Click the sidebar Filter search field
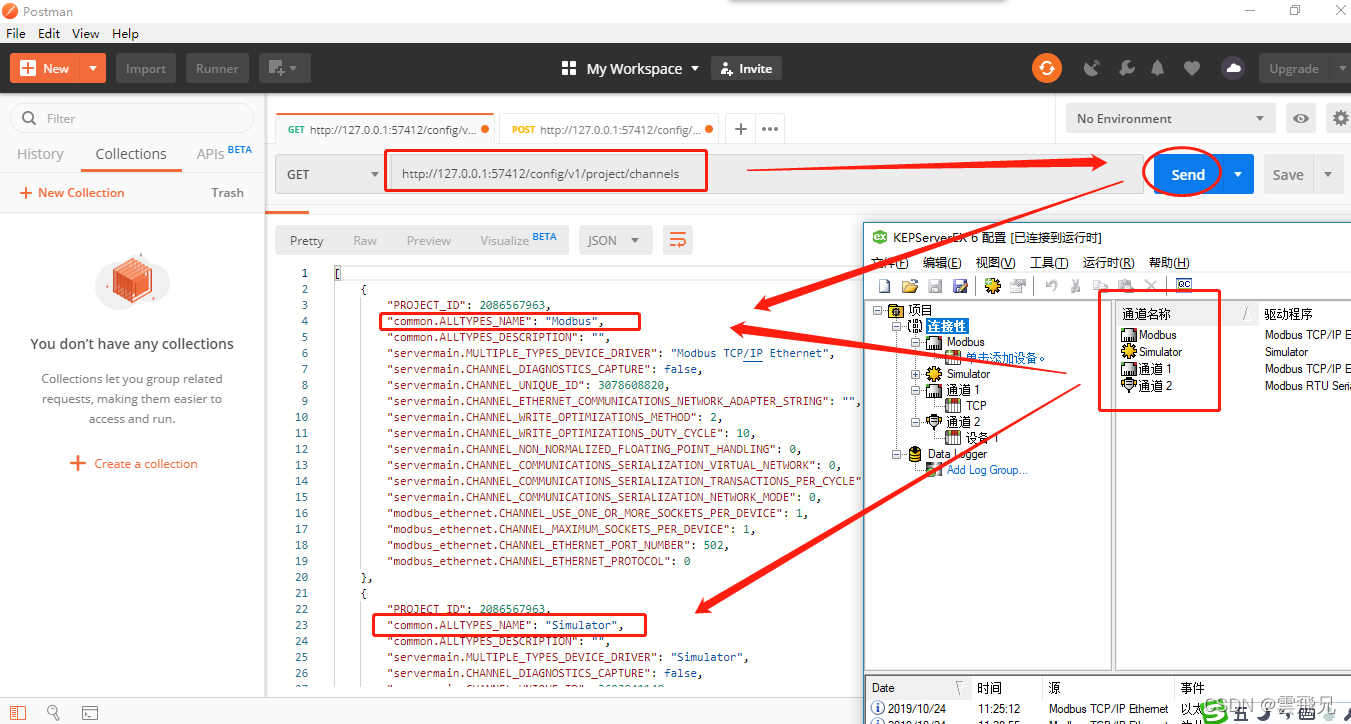Viewport: 1351px width, 724px height. [x=132, y=118]
